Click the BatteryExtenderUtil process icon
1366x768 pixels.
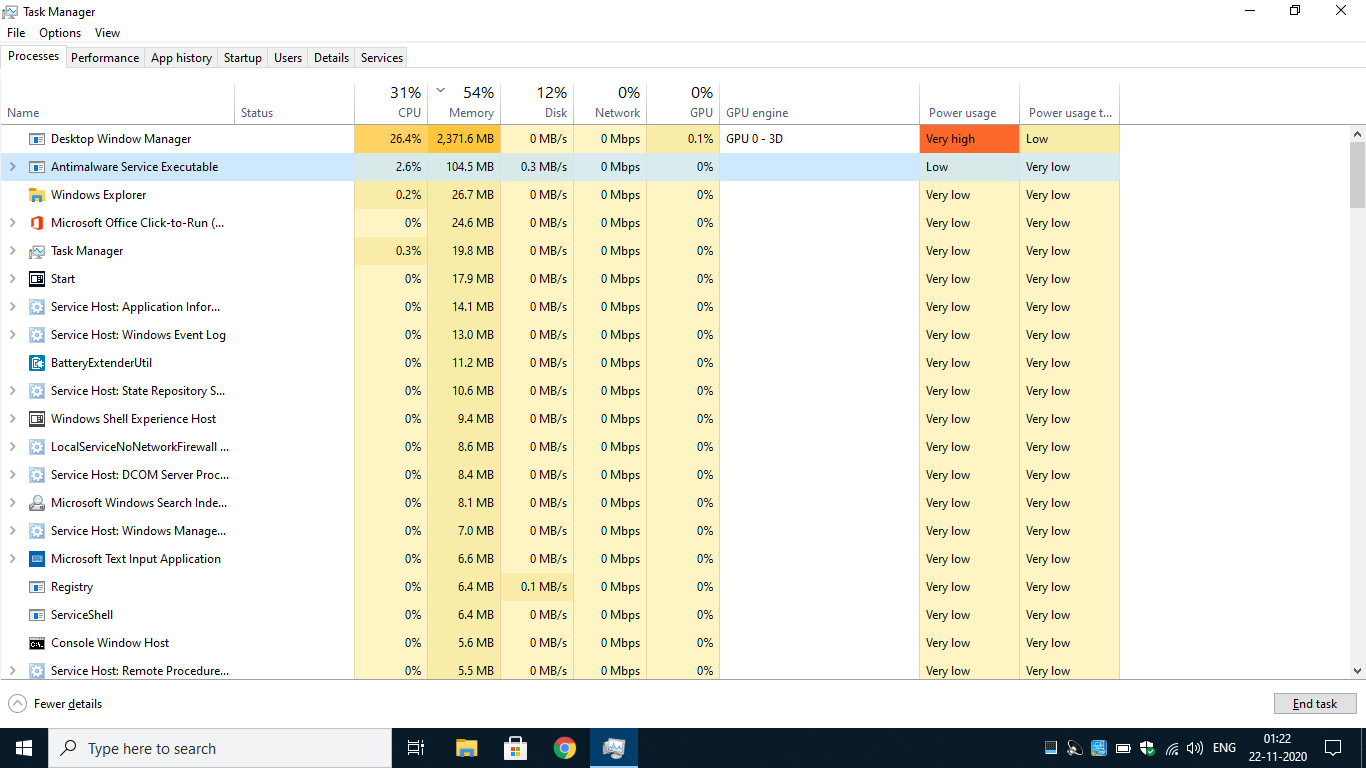coord(37,363)
